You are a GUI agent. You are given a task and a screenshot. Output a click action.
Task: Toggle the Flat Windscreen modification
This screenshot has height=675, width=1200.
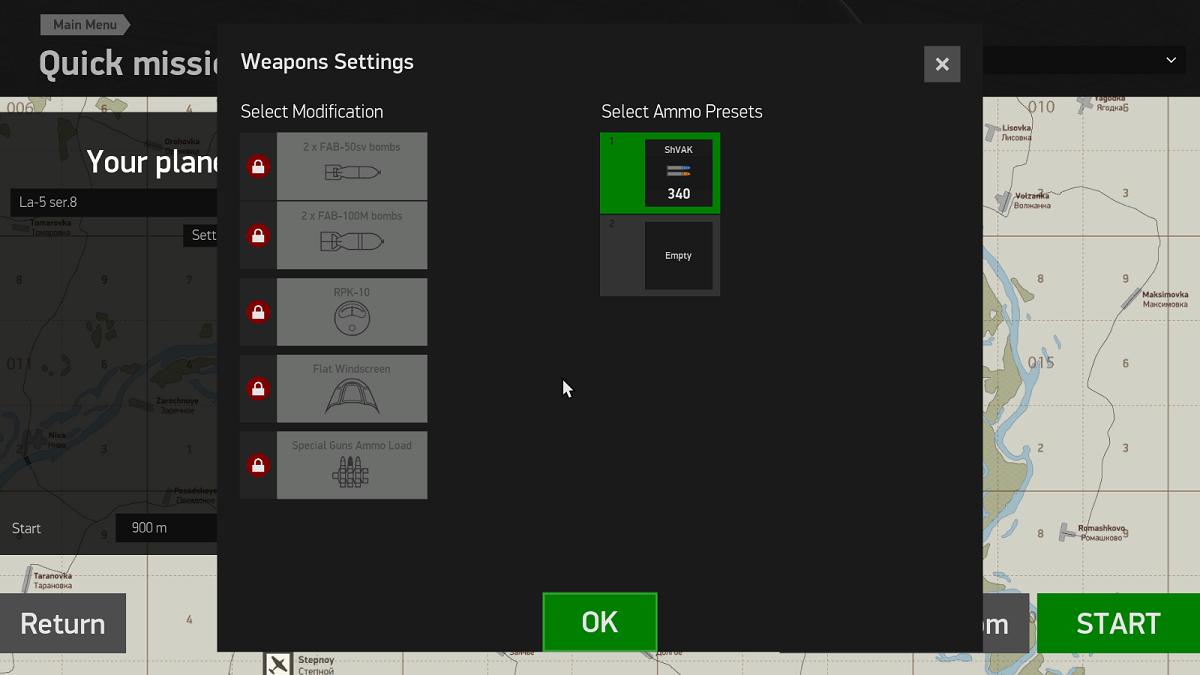tap(352, 389)
